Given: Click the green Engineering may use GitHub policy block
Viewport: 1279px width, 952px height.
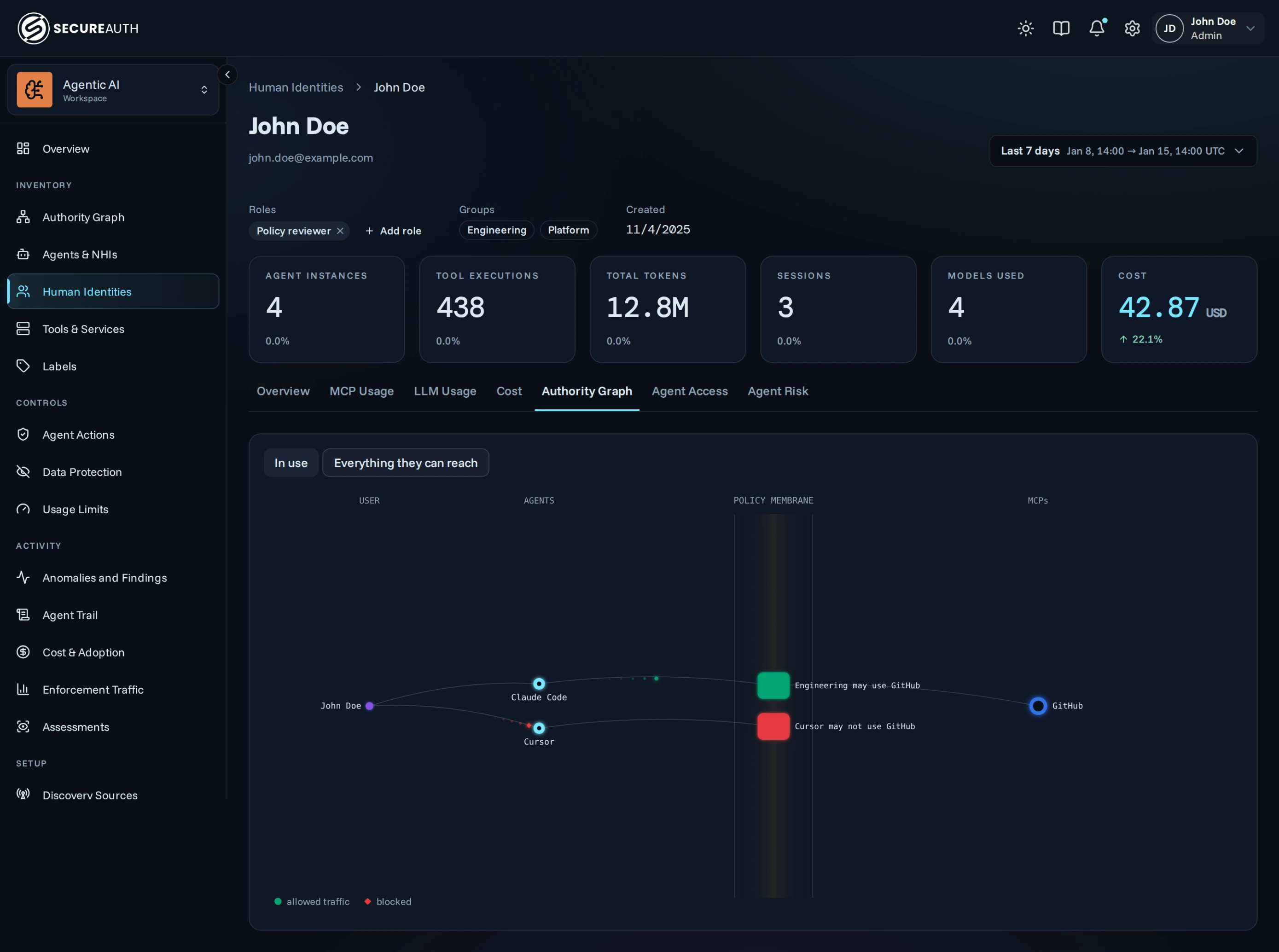Looking at the screenshot, I should (773, 686).
